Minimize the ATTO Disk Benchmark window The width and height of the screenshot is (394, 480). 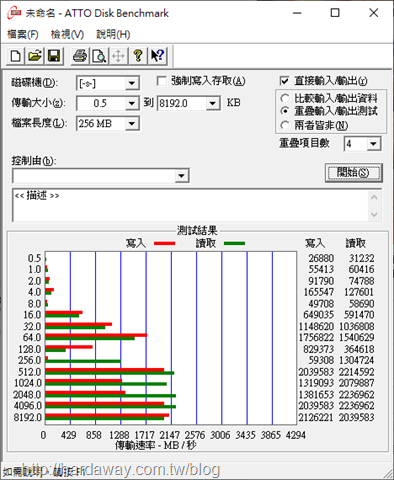pyautogui.click(x=297, y=13)
